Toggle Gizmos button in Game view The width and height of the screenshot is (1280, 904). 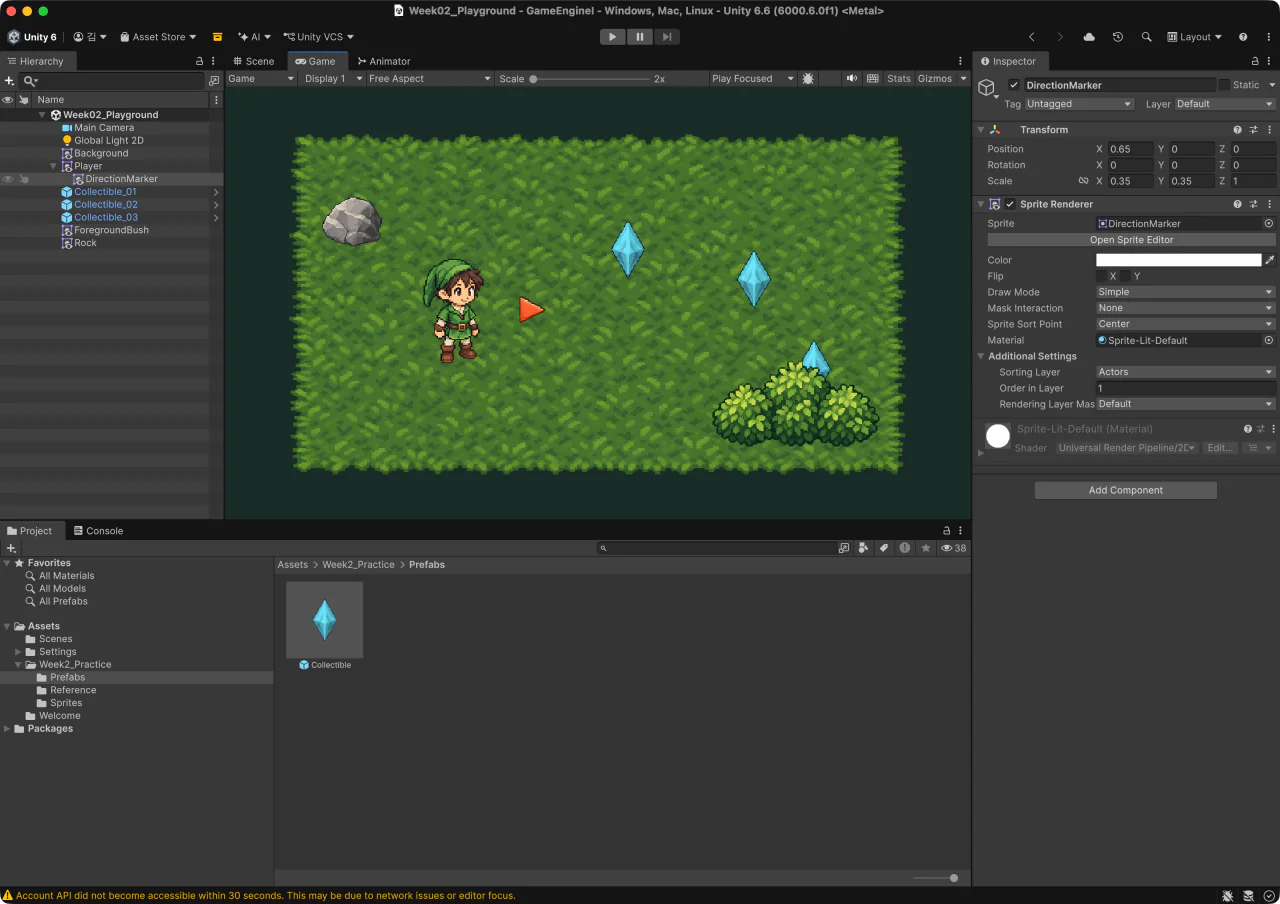[935, 78]
